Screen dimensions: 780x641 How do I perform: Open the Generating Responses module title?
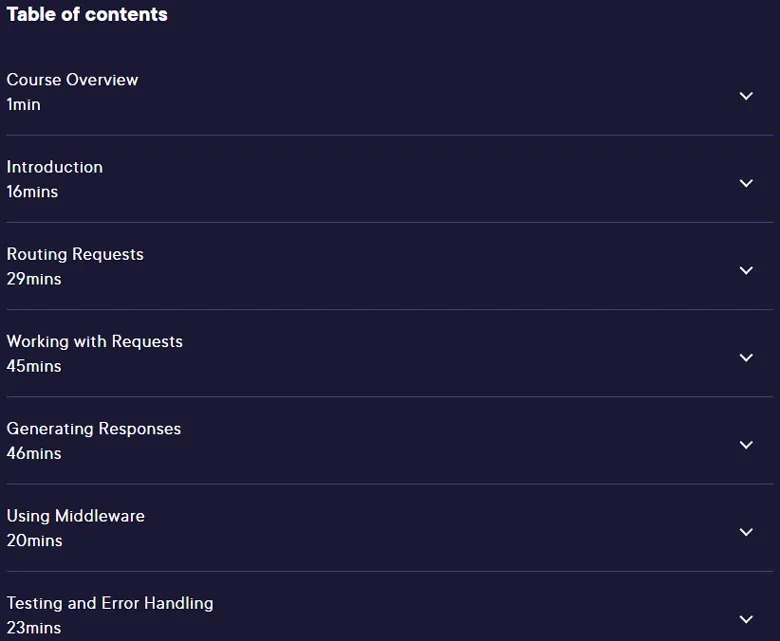click(94, 429)
